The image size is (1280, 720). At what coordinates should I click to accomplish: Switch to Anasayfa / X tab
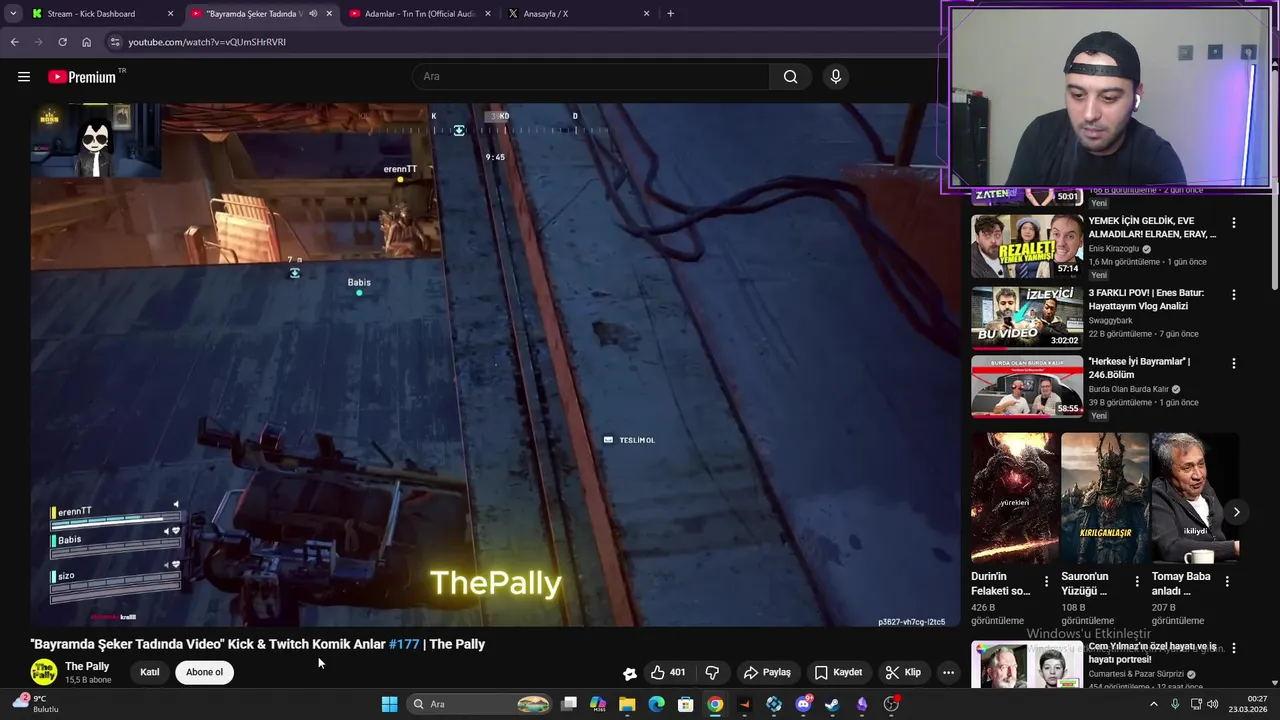click(x=578, y=14)
